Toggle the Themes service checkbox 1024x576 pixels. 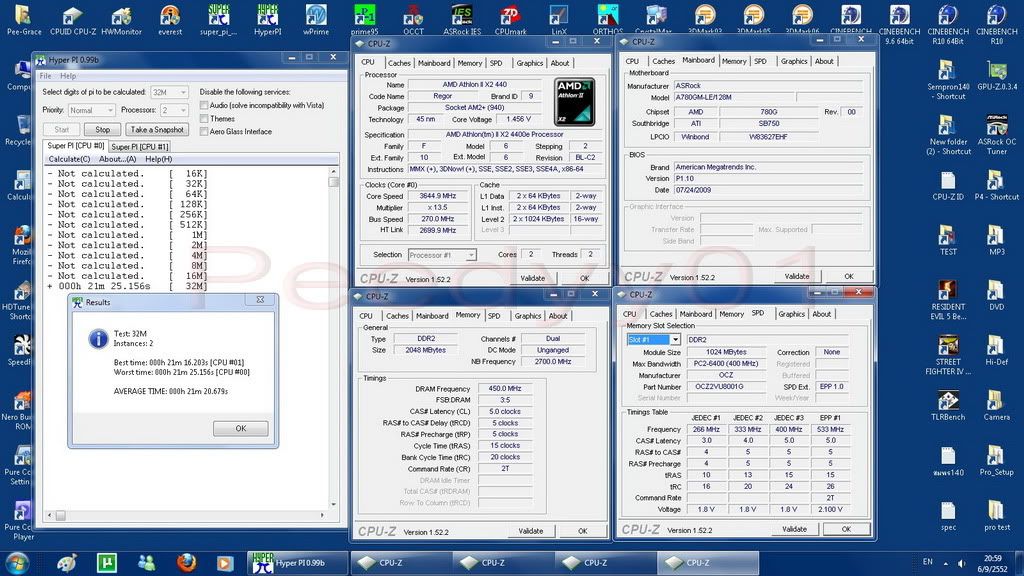tap(204, 118)
